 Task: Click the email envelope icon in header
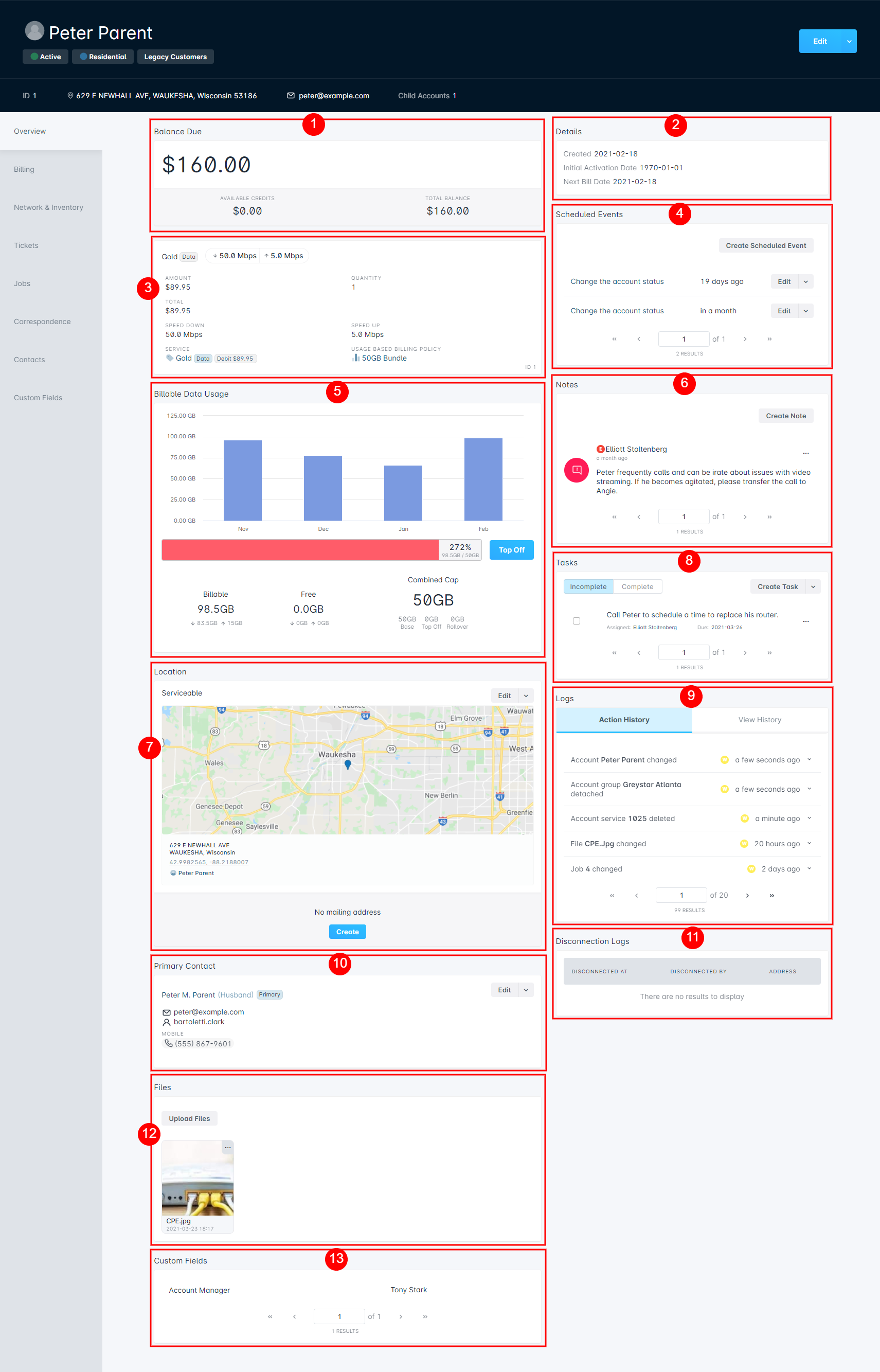click(291, 96)
